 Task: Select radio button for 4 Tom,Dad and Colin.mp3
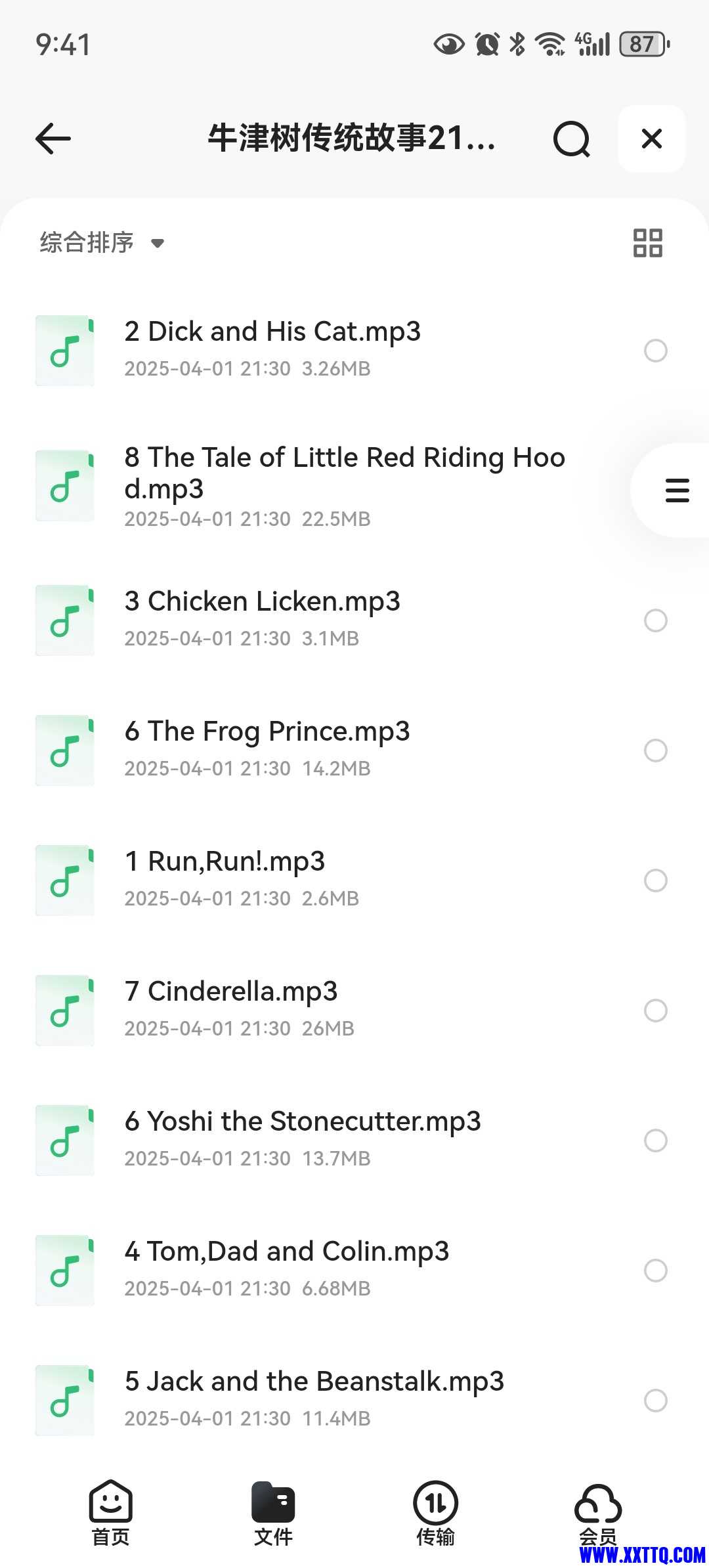(655, 1271)
